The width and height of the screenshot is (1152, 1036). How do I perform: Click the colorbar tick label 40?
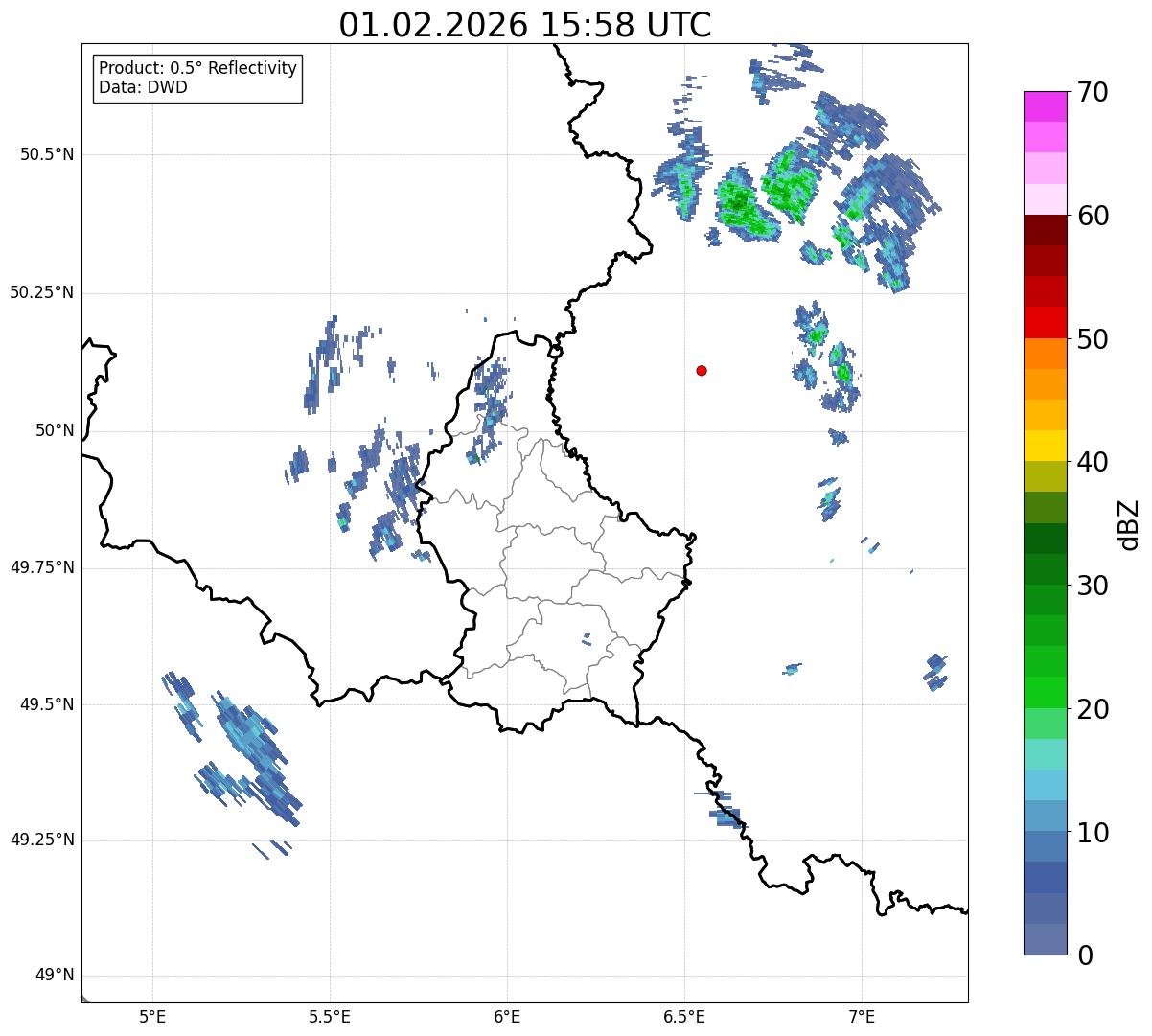[1093, 462]
